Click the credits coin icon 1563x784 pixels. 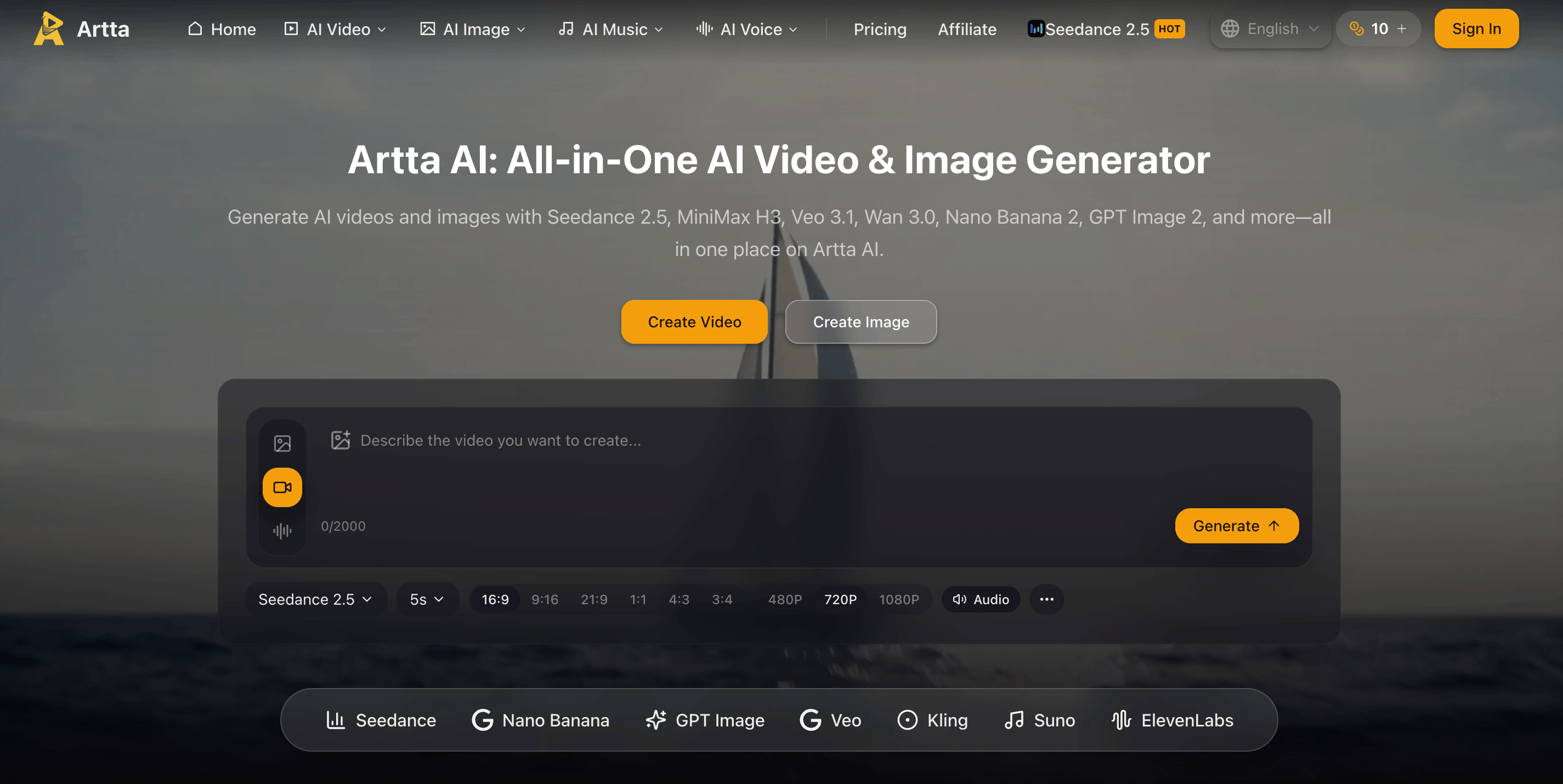tap(1356, 29)
